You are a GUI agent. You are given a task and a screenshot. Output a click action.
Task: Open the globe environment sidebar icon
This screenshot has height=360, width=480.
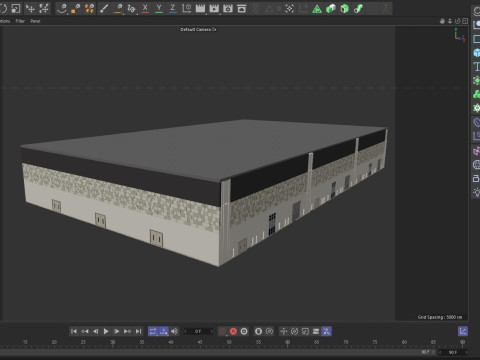pos(477,165)
